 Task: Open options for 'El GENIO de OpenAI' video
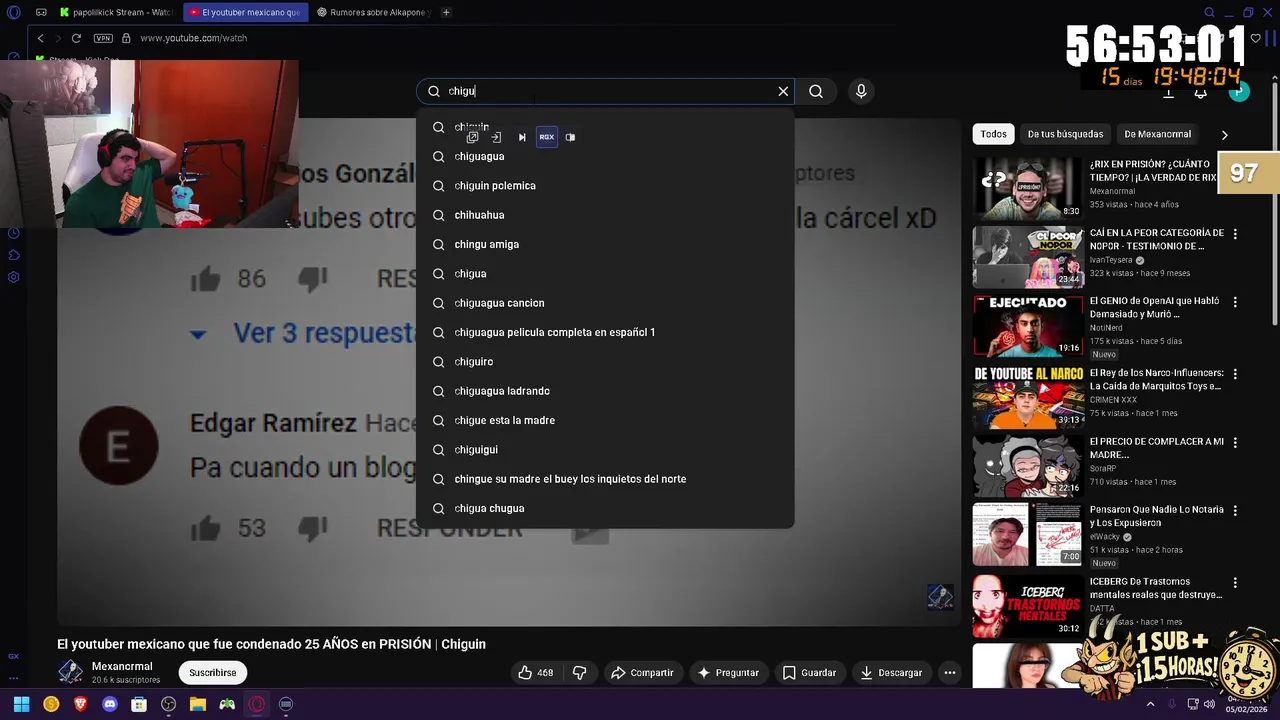click(x=1235, y=302)
